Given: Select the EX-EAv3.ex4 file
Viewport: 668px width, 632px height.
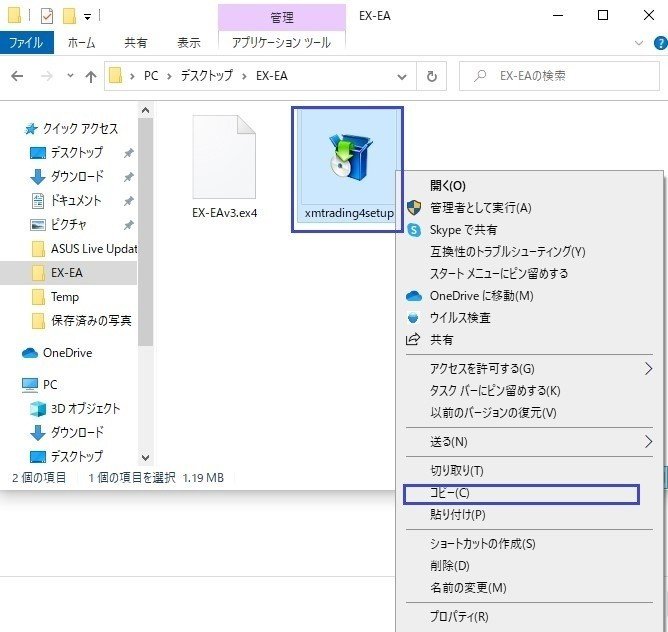Looking at the screenshot, I should (x=225, y=167).
